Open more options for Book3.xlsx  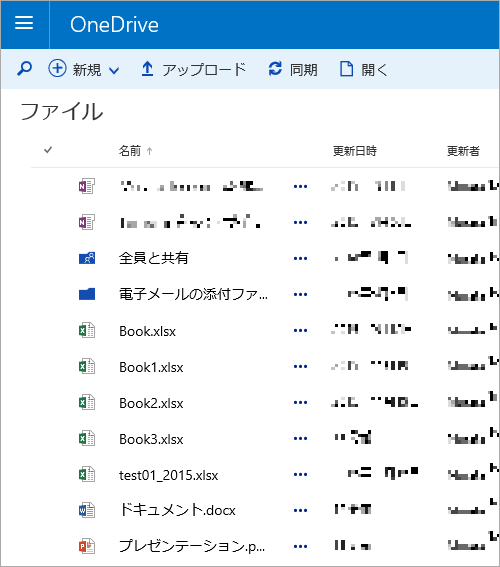click(x=300, y=439)
